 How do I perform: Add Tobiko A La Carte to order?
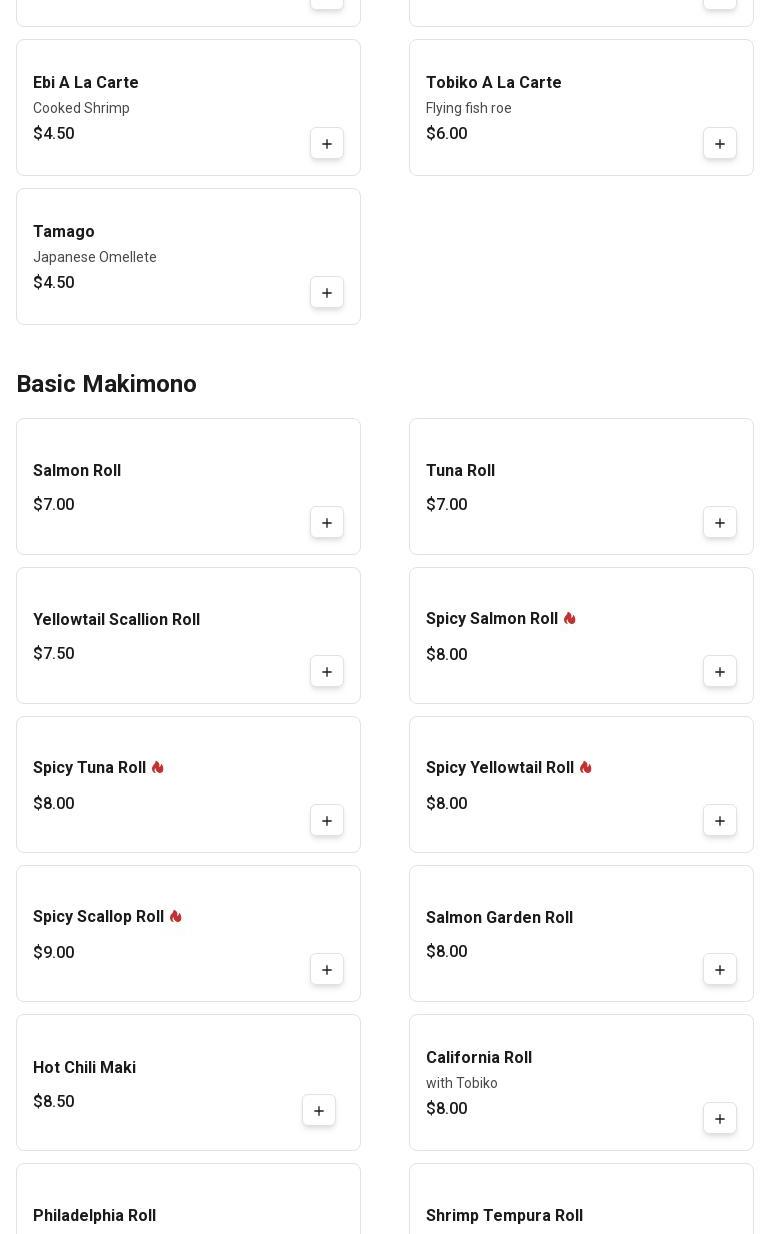coord(720,144)
